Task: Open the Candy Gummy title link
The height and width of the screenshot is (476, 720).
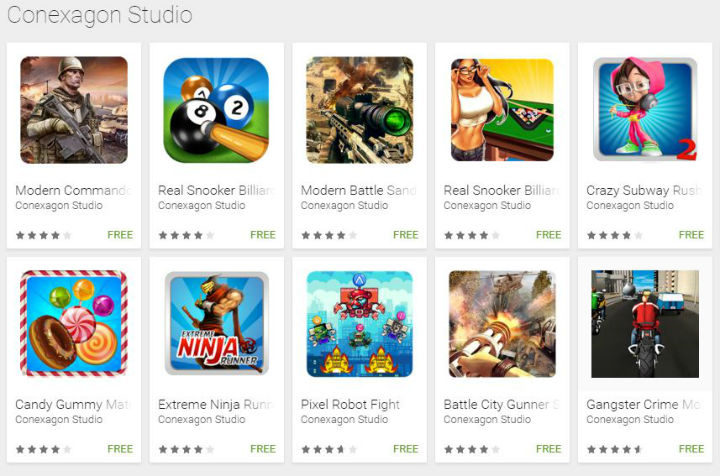Action: click(x=73, y=404)
